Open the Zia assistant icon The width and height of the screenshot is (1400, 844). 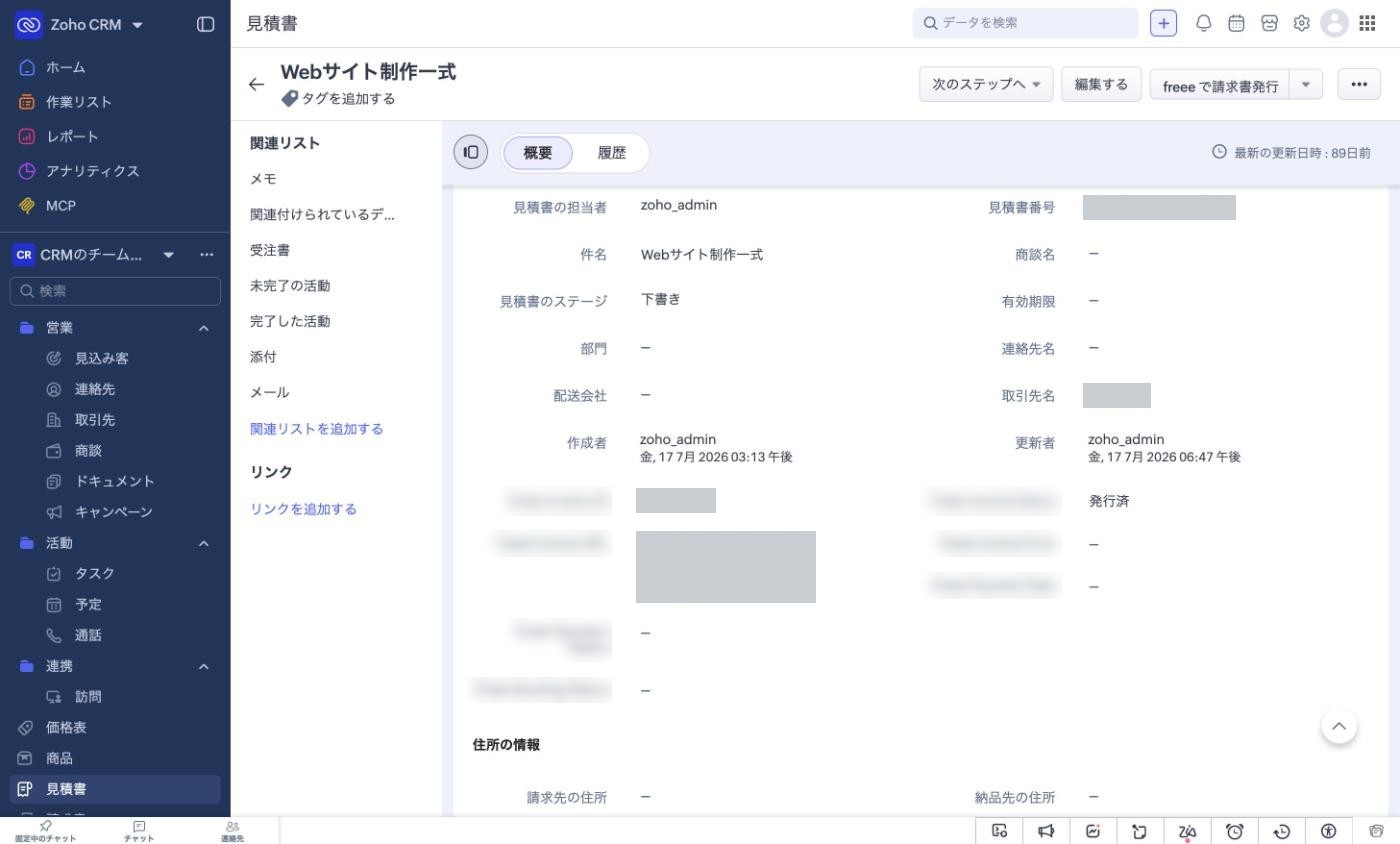pyautogui.click(x=1187, y=831)
